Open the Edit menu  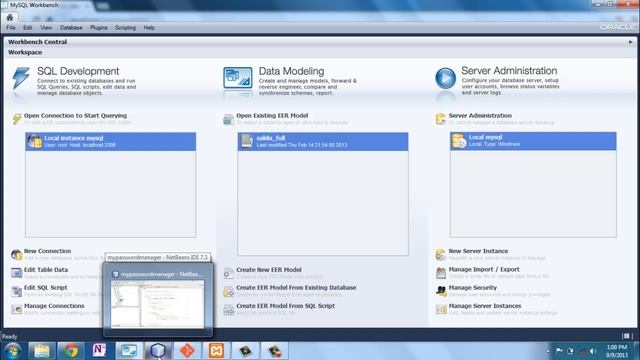tap(27, 28)
